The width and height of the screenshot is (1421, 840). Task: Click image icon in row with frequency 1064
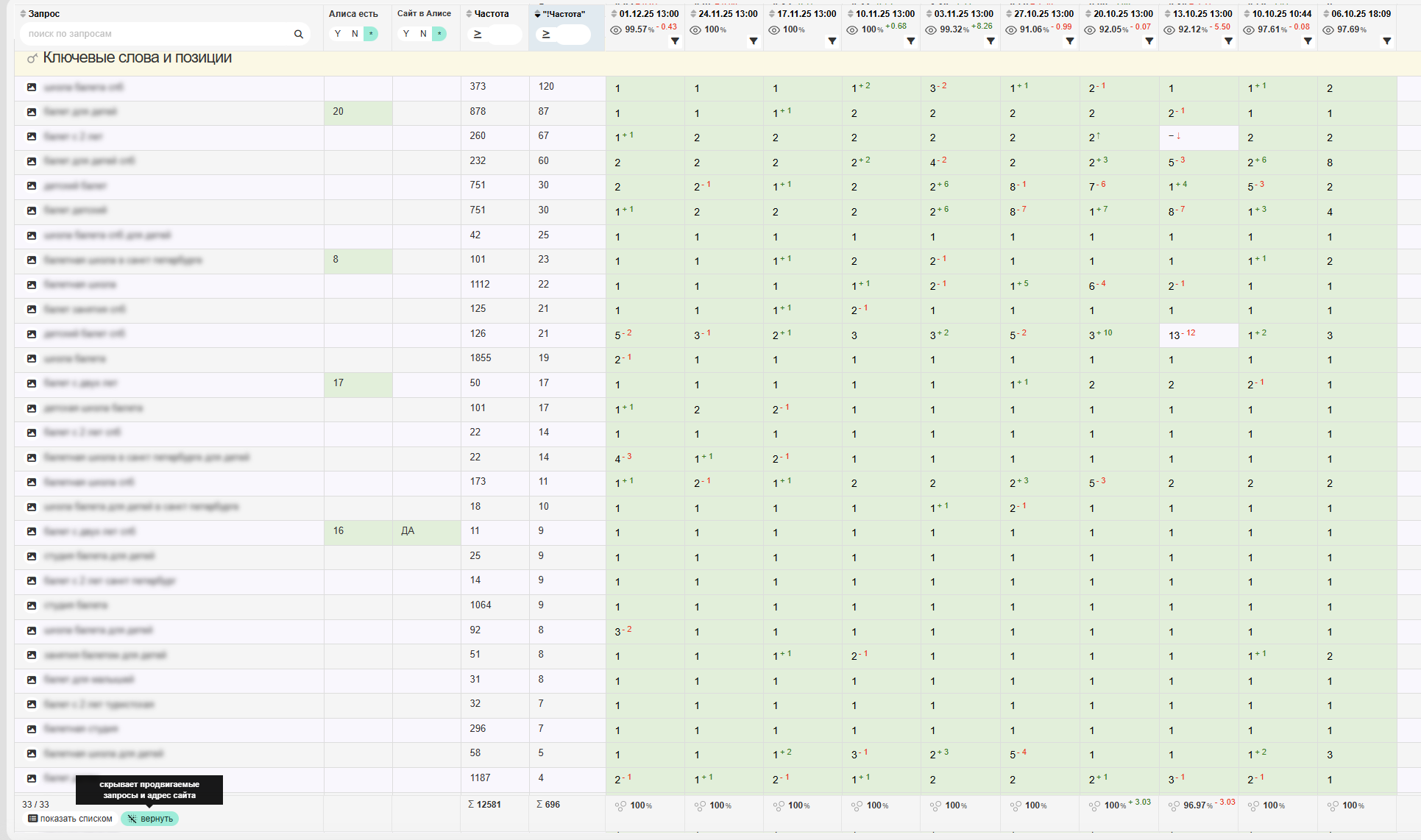point(32,606)
